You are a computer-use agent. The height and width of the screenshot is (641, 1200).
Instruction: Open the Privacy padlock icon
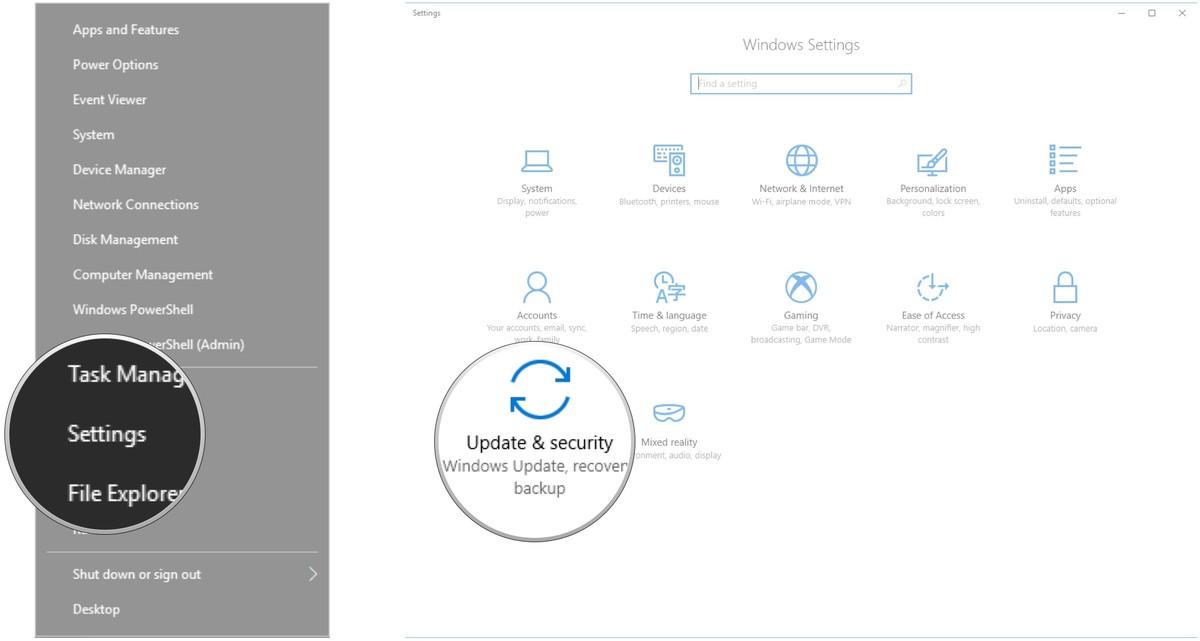[1065, 287]
